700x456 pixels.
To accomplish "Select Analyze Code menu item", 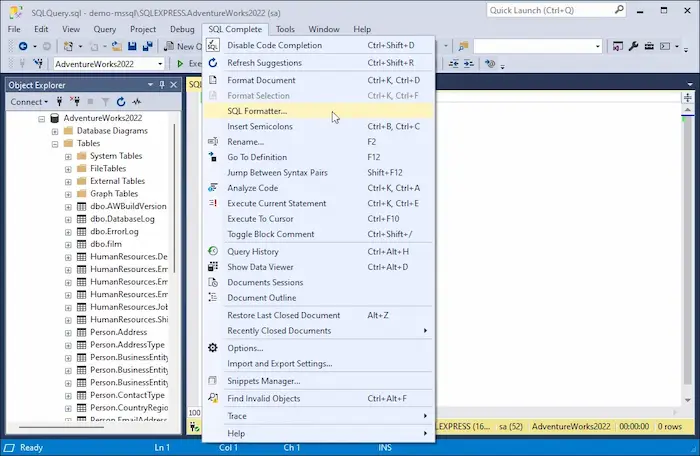I will click(x=319, y=188).
